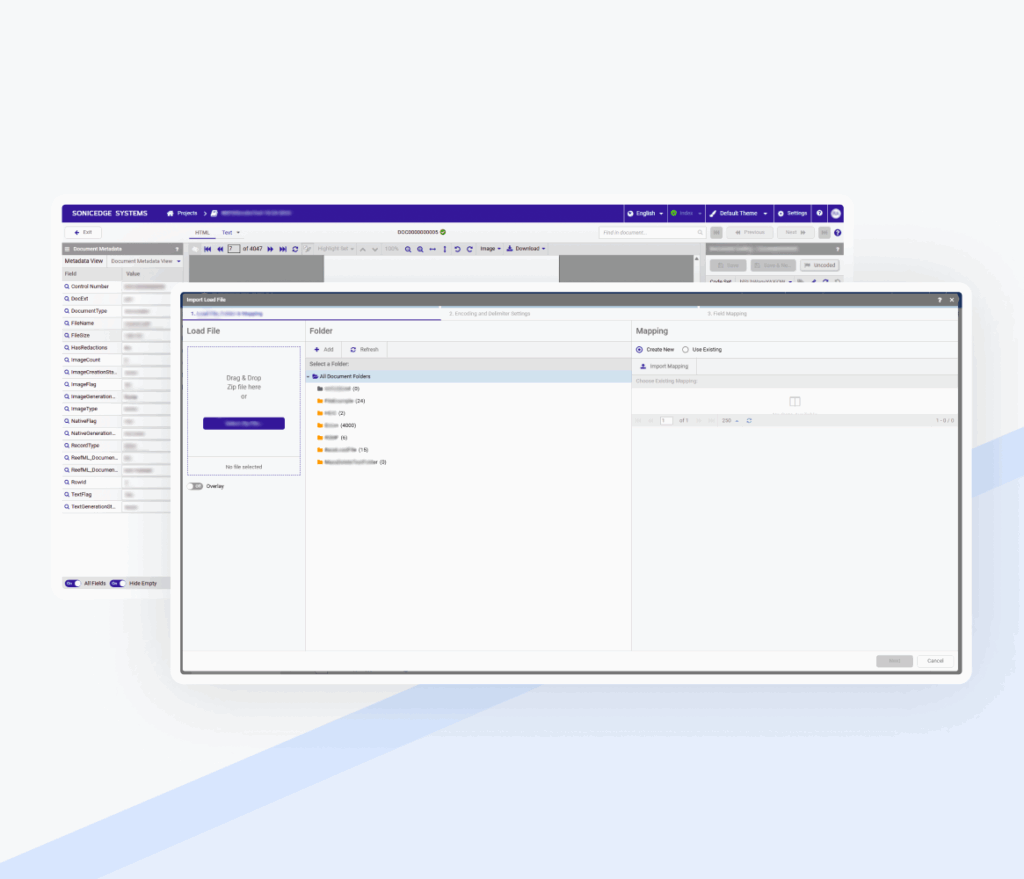This screenshot has width=1024, height=879.
Task: Switch to the HTML tab
Action: pos(204,231)
